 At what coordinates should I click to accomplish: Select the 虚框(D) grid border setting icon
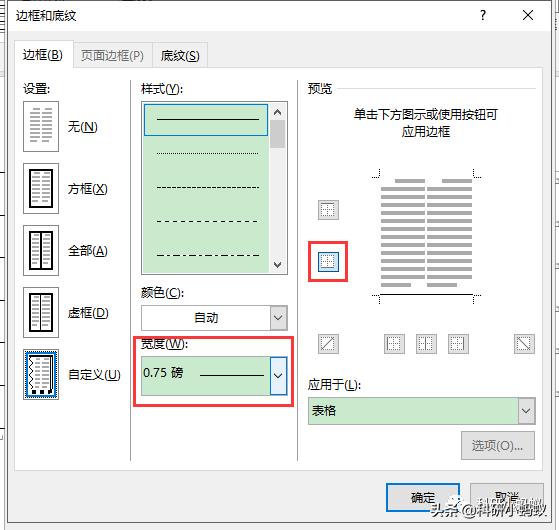(41, 312)
